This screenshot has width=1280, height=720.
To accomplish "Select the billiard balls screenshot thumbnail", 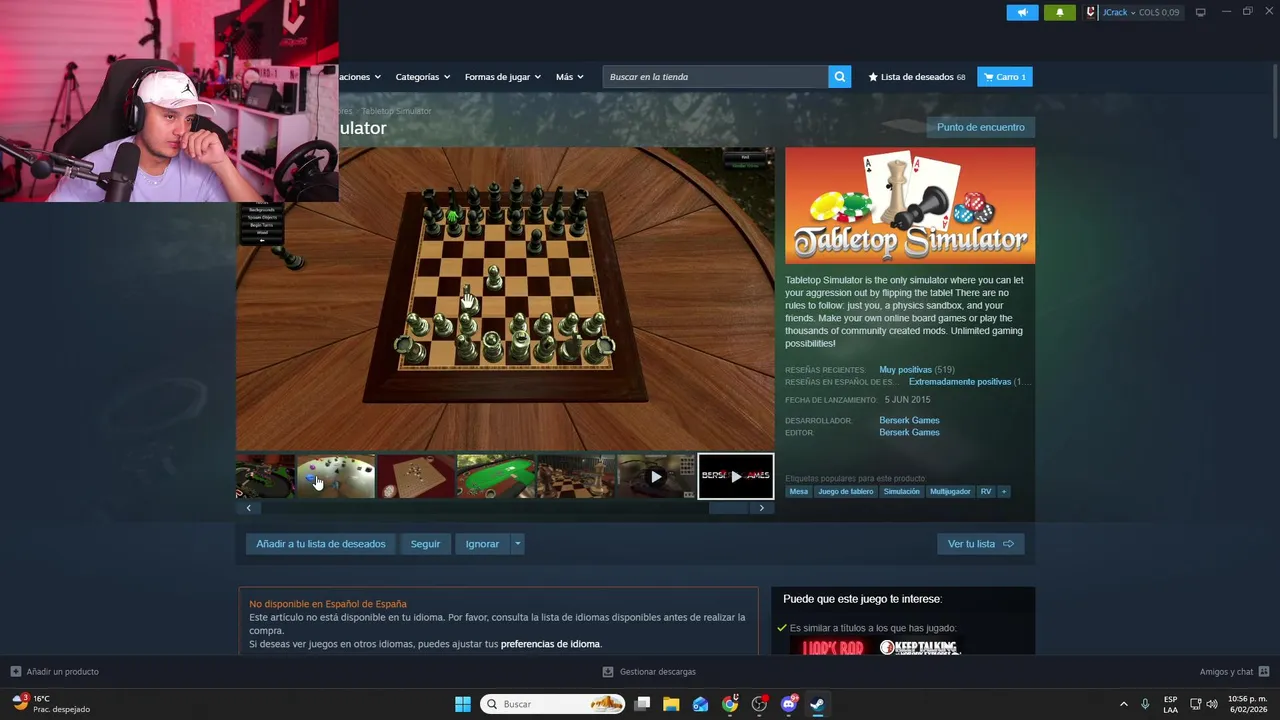I will (x=336, y=476).
